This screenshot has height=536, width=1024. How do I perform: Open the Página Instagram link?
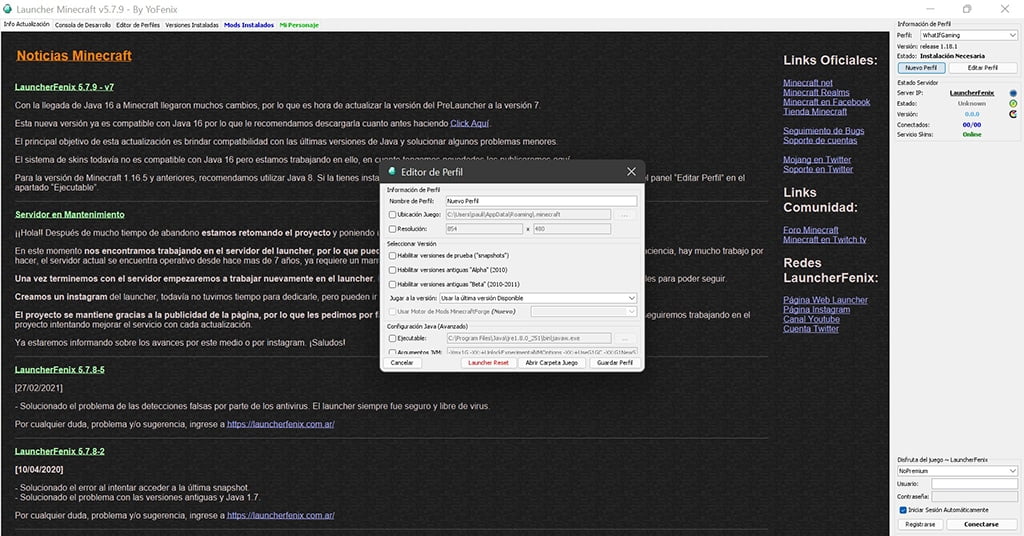[x=816, y=309]
